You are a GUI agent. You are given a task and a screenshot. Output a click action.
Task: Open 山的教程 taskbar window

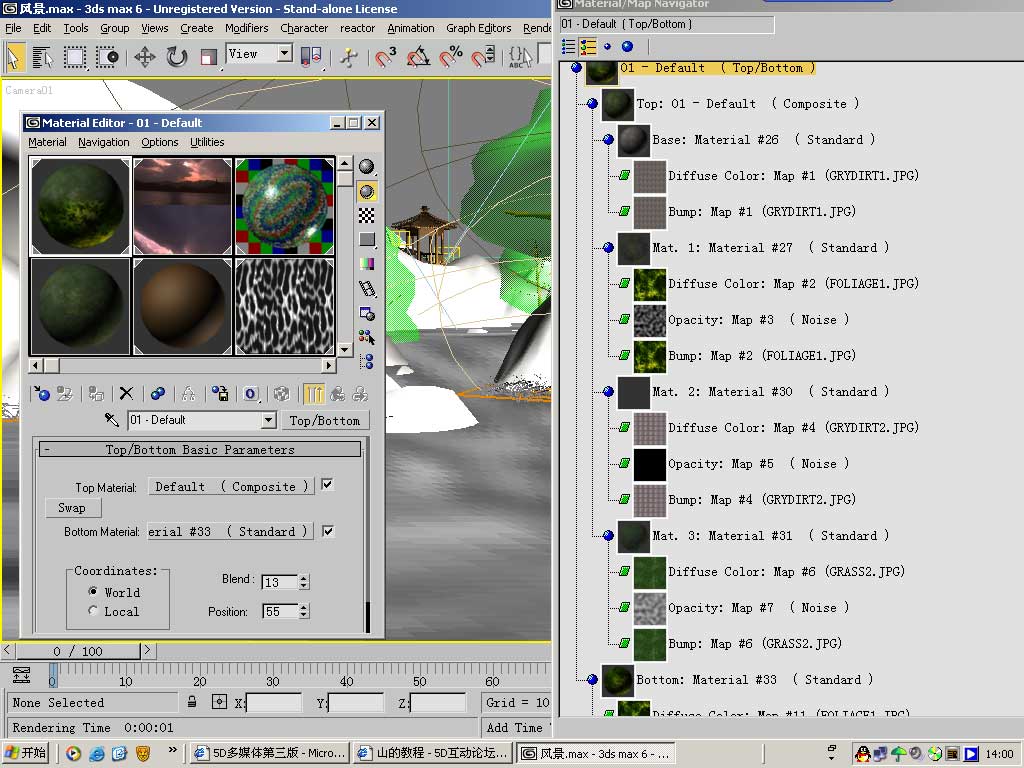point(433,753)
